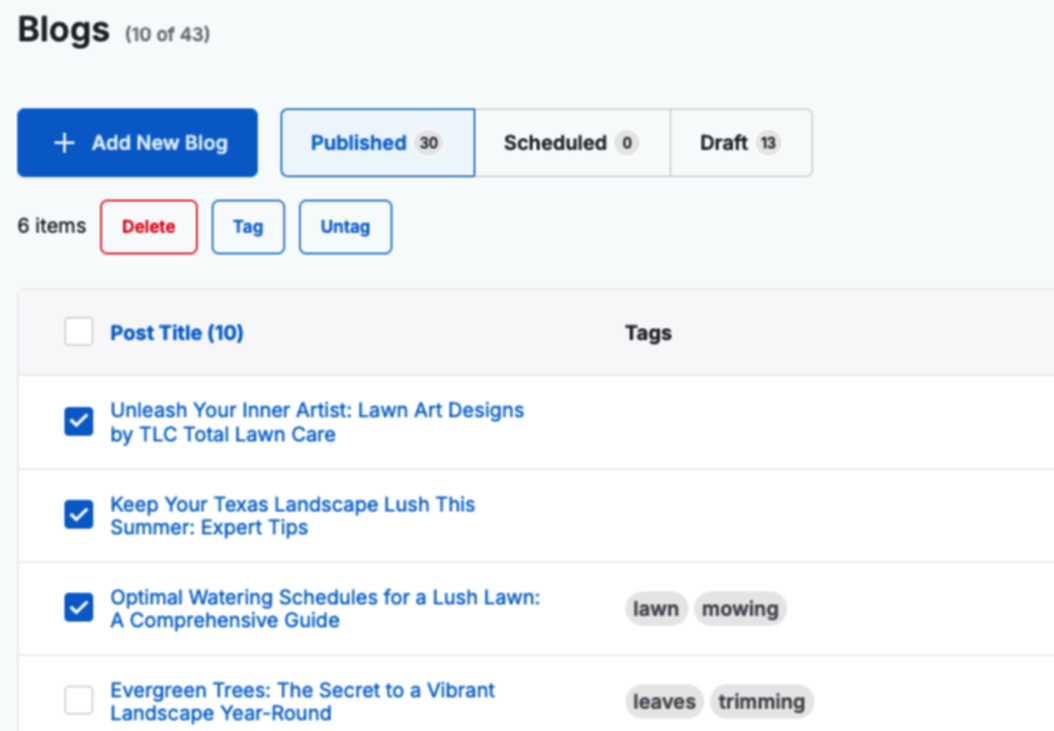The height and width of the screenshot is (731, 1054).
Task: Click the lawn tag chip
Action: pyautogui.click(x=656, y=609)
